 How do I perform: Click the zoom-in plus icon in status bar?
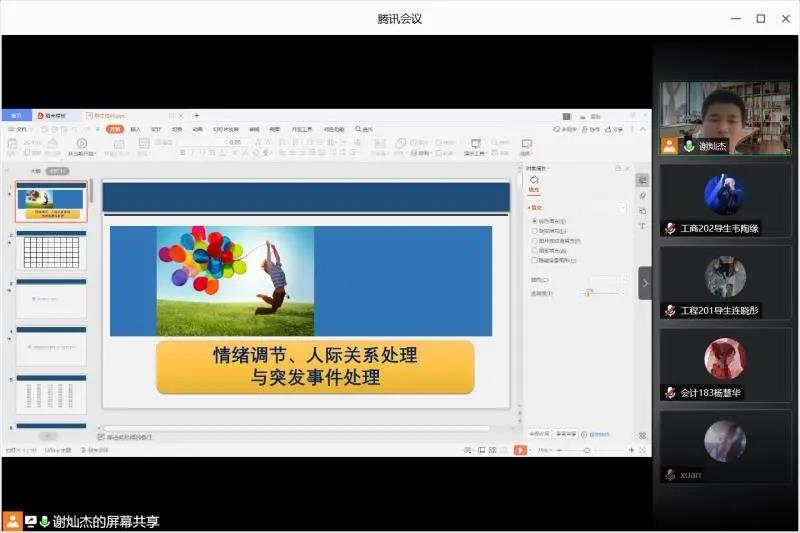pos(632,450)
